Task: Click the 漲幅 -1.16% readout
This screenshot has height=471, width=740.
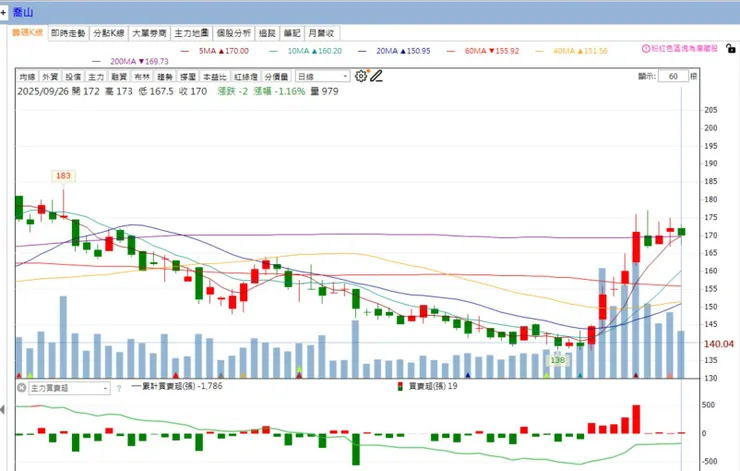Action: 279,92
